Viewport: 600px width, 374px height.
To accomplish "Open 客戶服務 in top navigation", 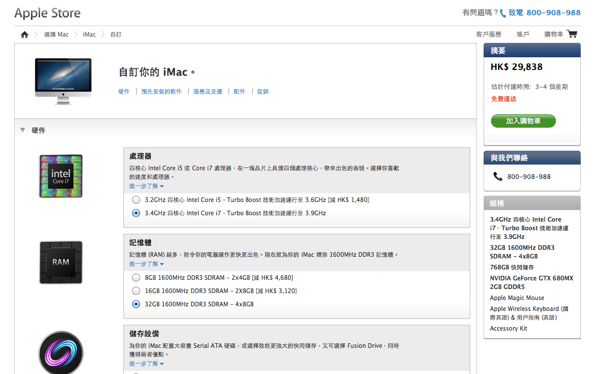I will 489,34.
